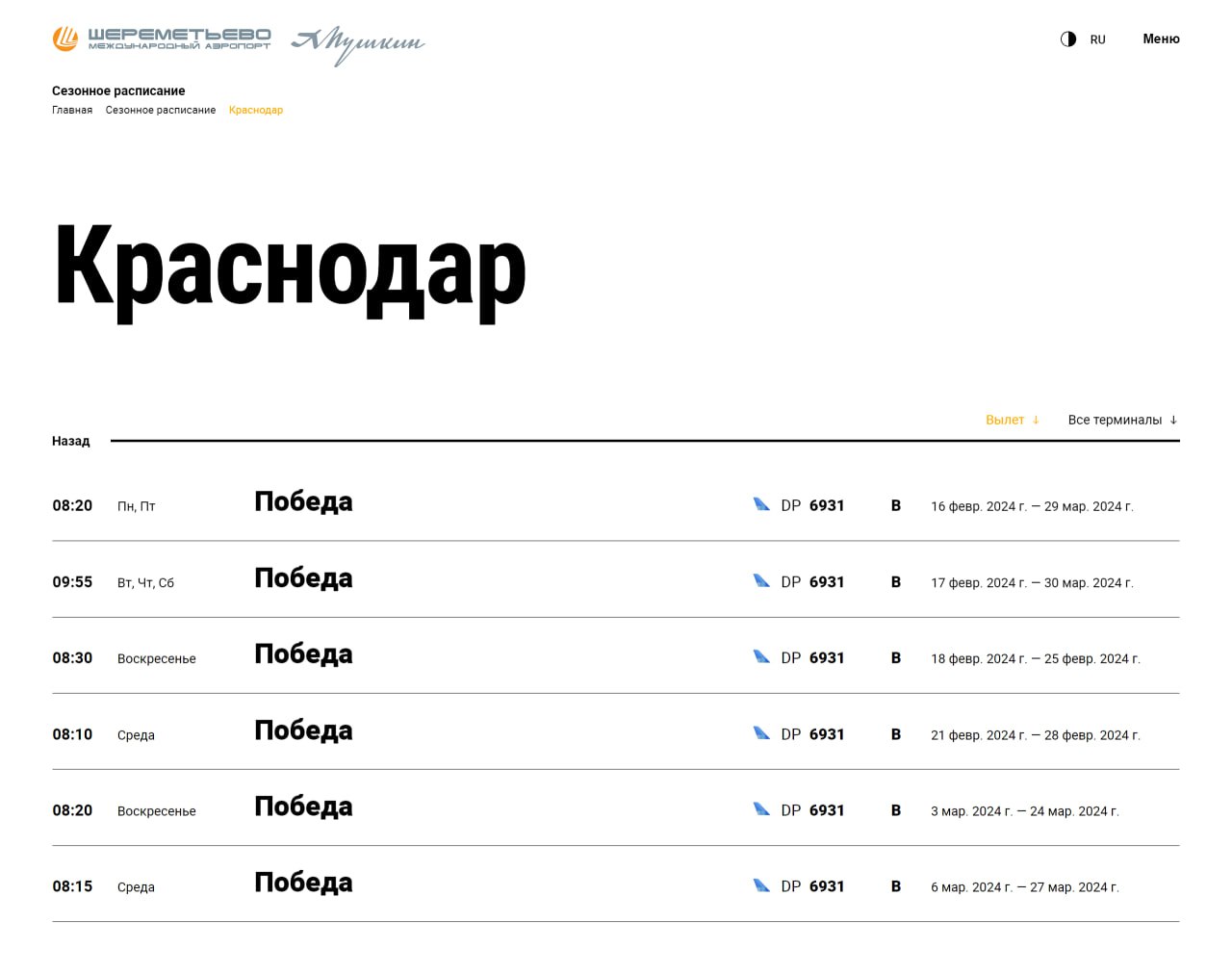
Task: Click the Краснодар breadcrumb item
Action: click(256, 111)
